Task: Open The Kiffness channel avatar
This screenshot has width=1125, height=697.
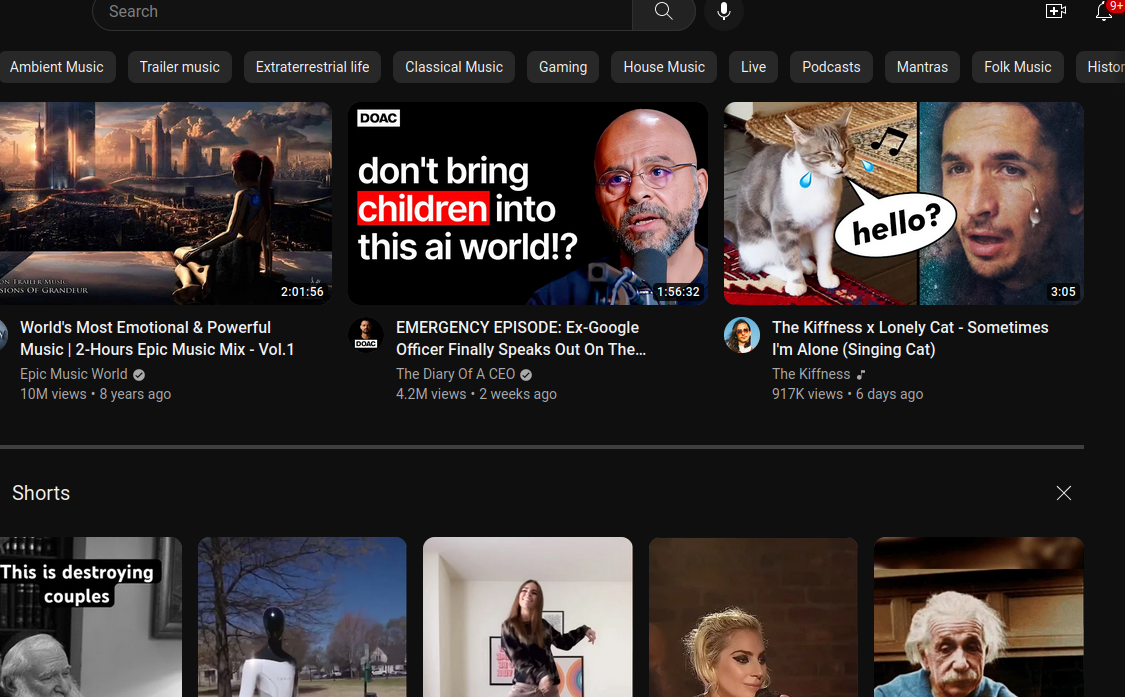Action: [x=742, y=336]
